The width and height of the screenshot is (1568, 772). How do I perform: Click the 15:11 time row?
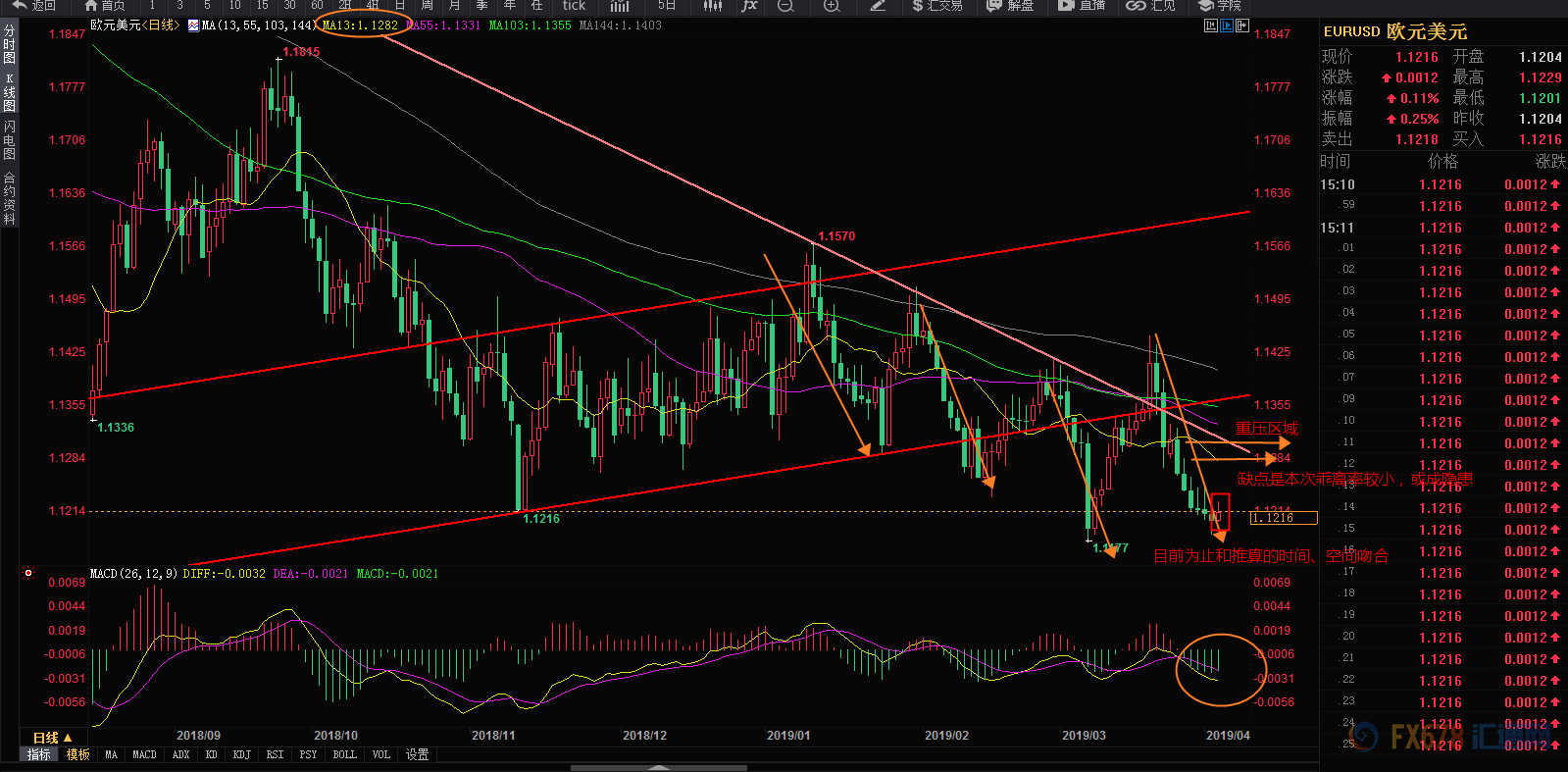pos(1442,228)
